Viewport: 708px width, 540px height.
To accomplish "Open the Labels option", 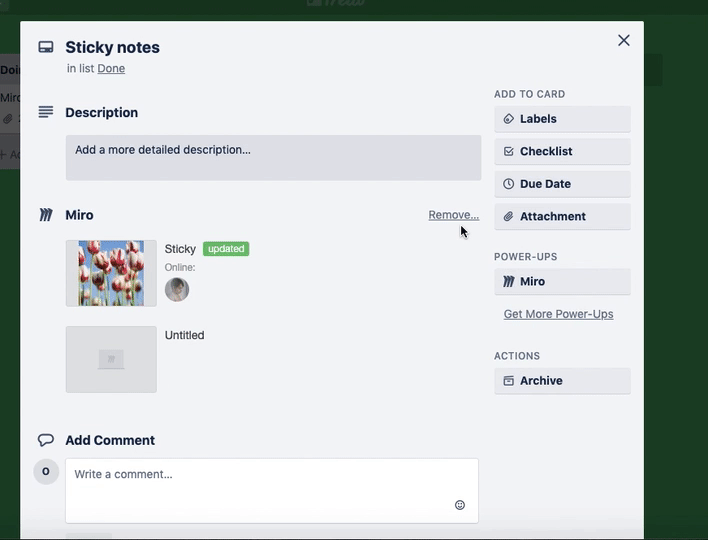I will point(562,119).
